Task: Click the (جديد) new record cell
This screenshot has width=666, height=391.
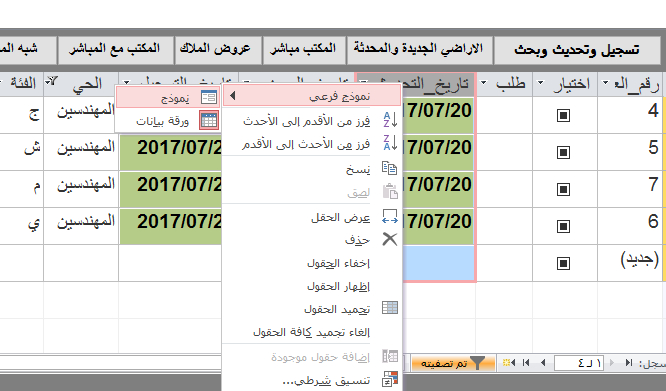Action: pyautogui.click(x=629, y=262)
